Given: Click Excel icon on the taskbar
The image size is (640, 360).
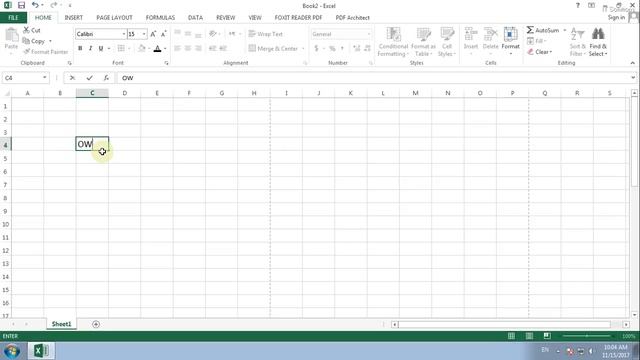Looking at the screenshot, I should (x=41, y=351).
